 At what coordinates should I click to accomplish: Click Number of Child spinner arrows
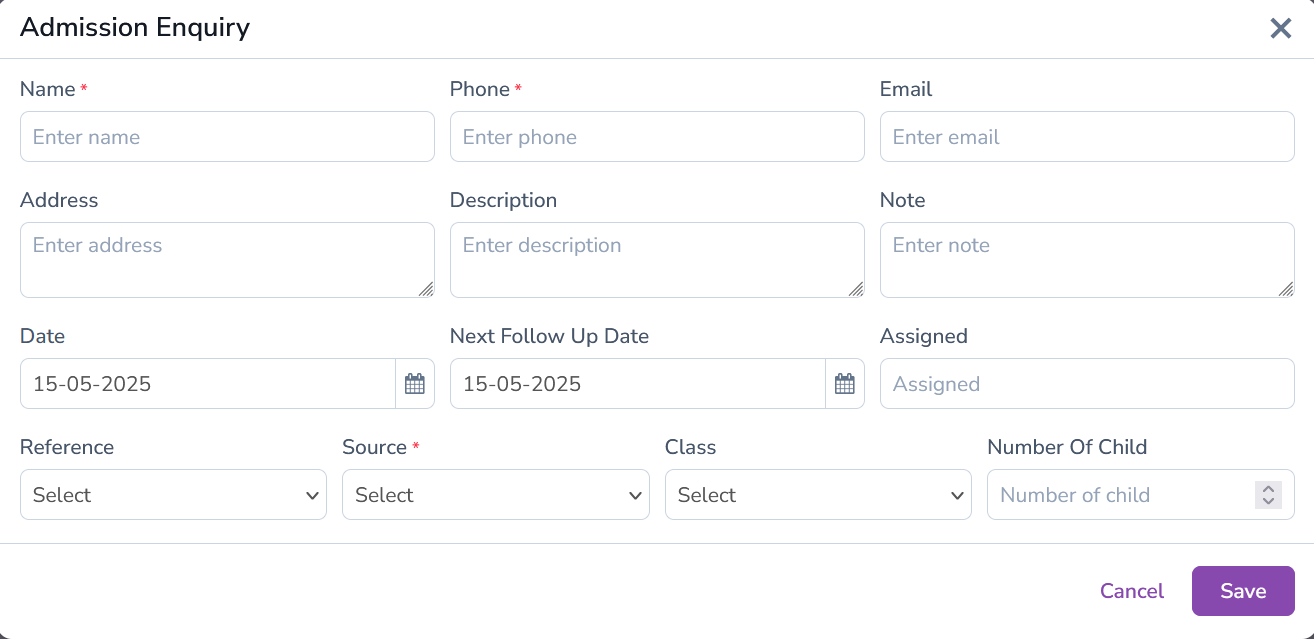(x=1268, y=495)
